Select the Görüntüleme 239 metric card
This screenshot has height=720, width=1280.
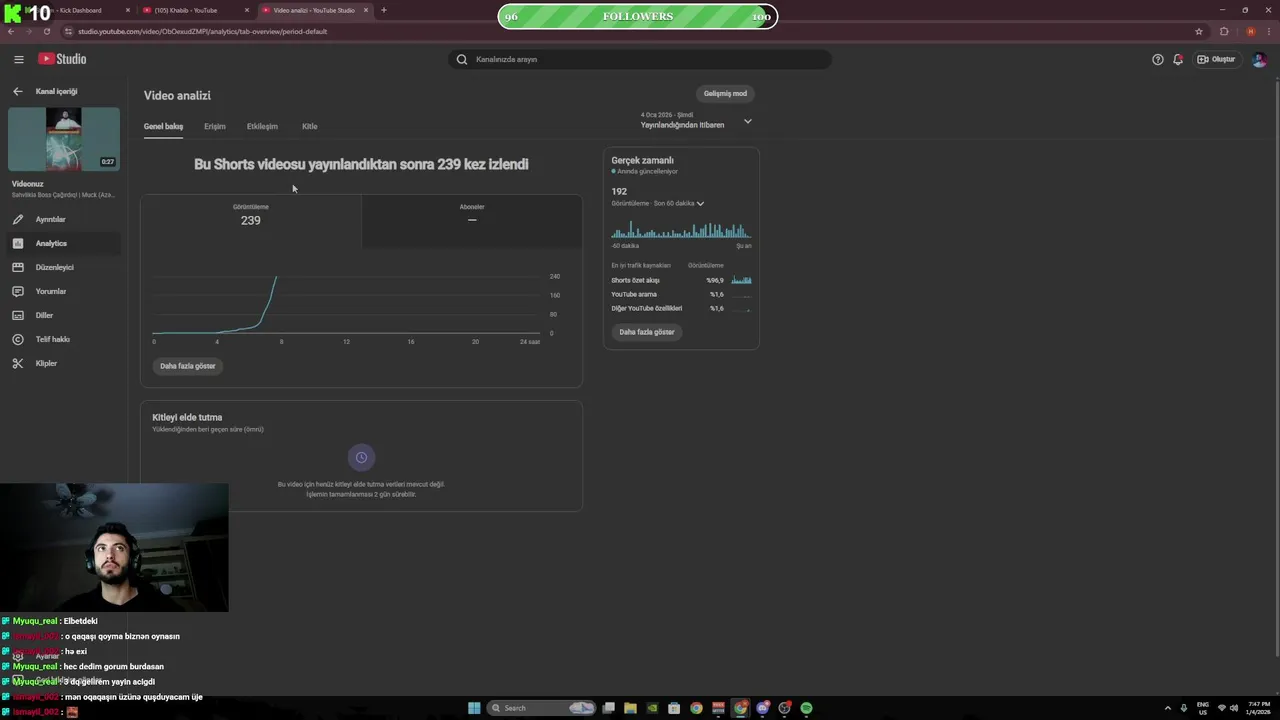point(251,221)
